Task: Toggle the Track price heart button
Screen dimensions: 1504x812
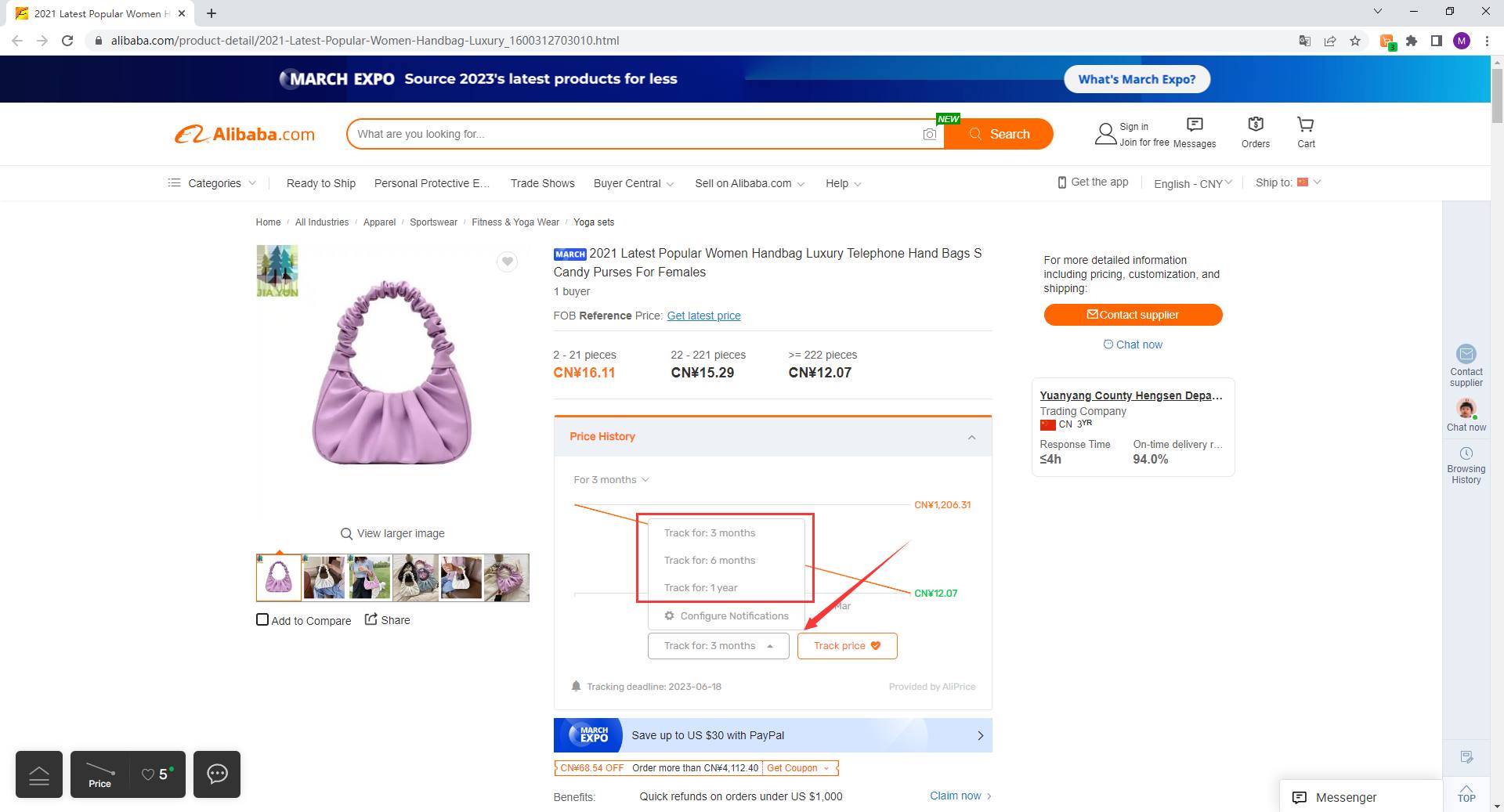Action: [x=847, y=646]
